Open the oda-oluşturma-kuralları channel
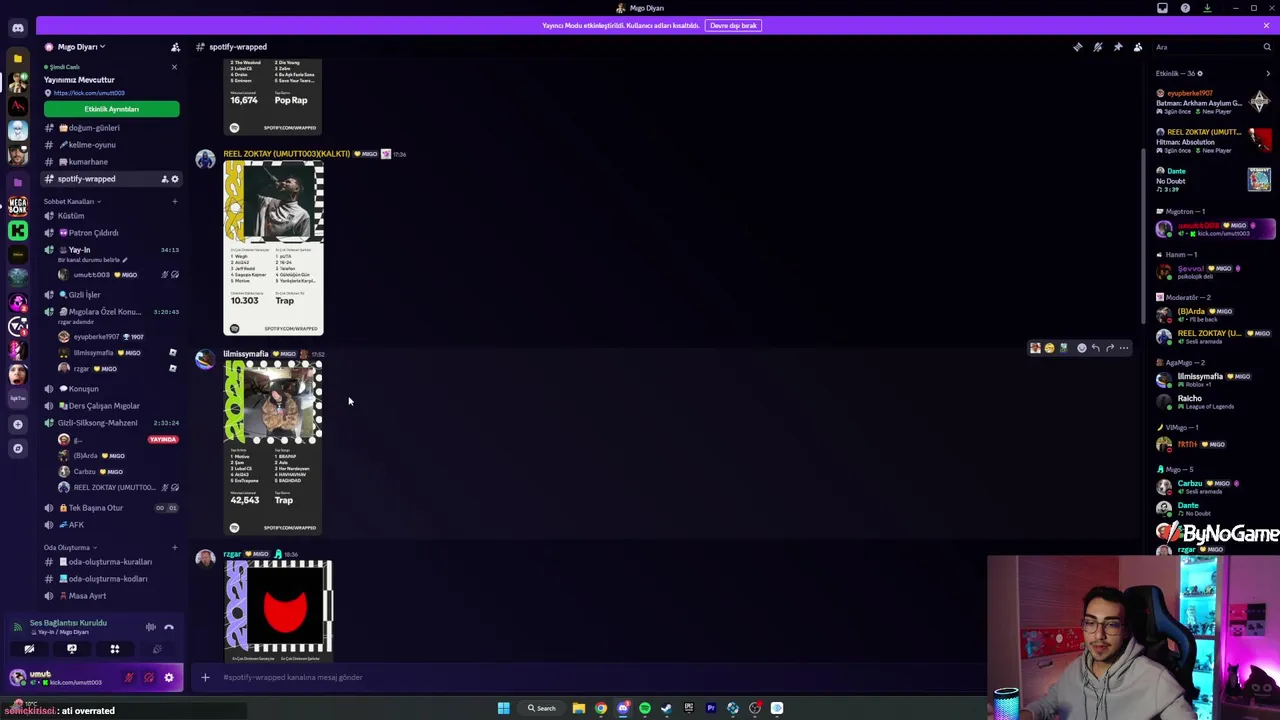The image size is (1280, 720). click(x=111, y=562)
